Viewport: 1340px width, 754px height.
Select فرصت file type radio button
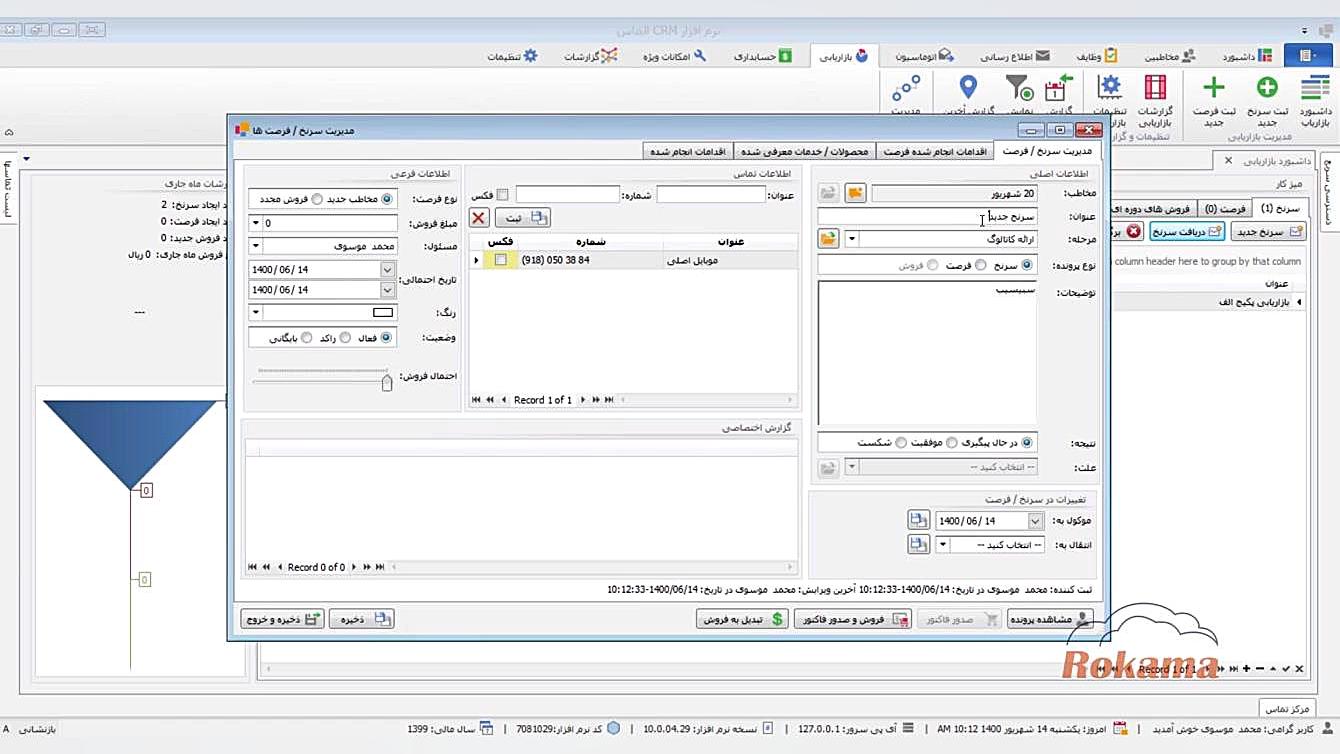(x=980, y=265)
